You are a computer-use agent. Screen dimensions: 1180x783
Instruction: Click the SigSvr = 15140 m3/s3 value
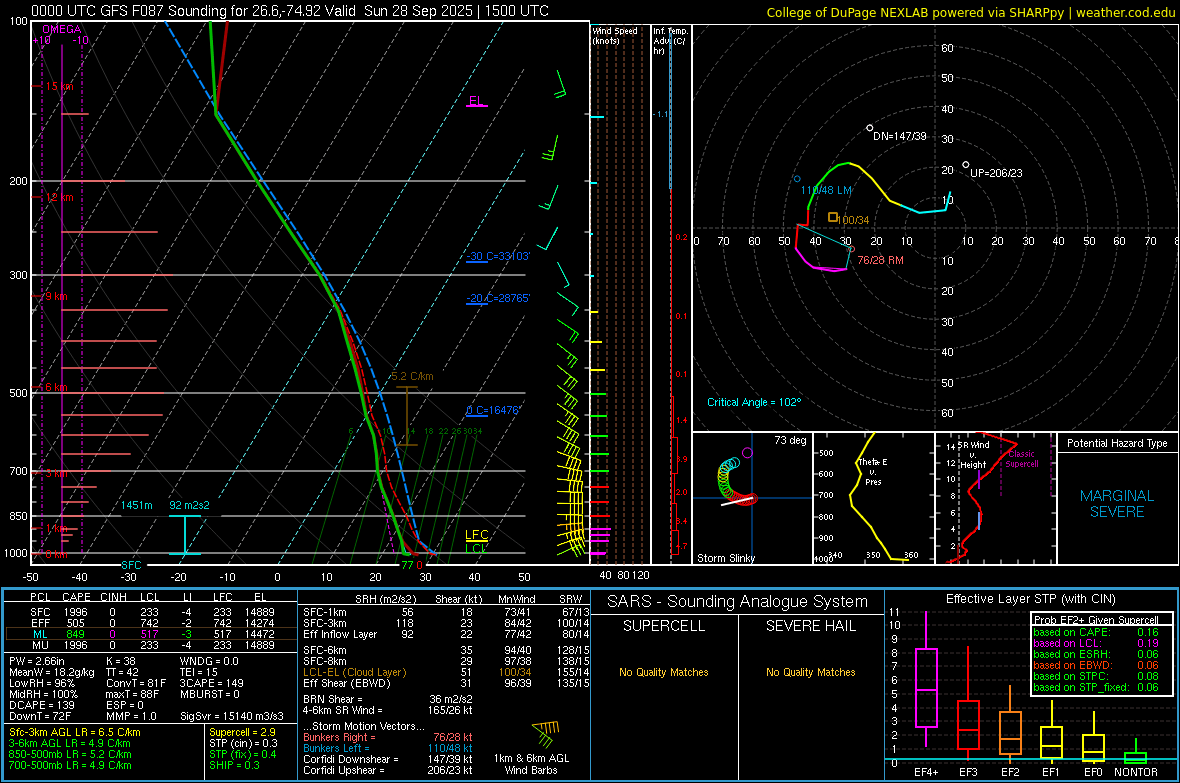tap(232, 716)
